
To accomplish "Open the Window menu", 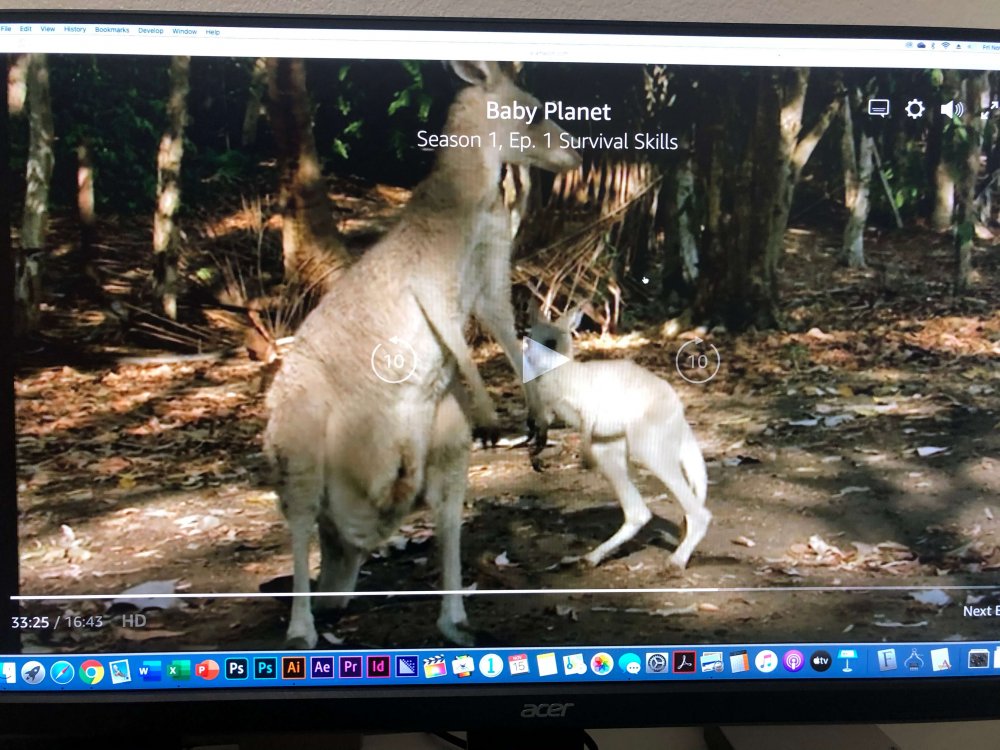I will pos(184,31).
